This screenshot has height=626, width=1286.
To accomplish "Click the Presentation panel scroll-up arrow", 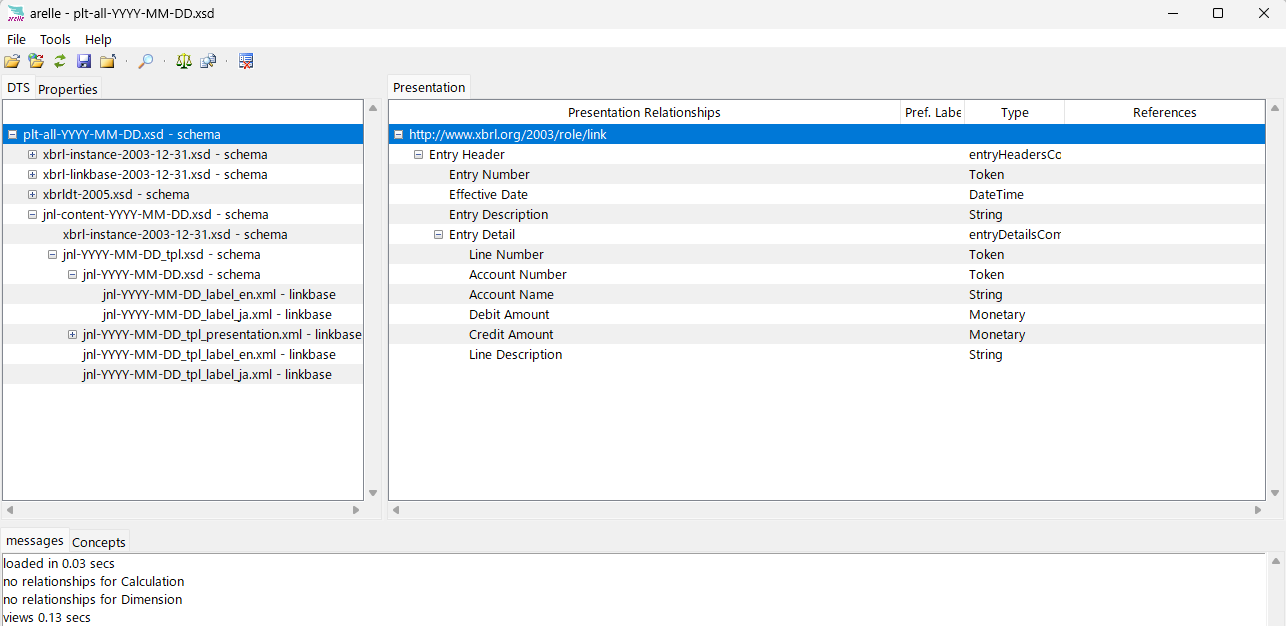I will click(x=1275, y=108).
